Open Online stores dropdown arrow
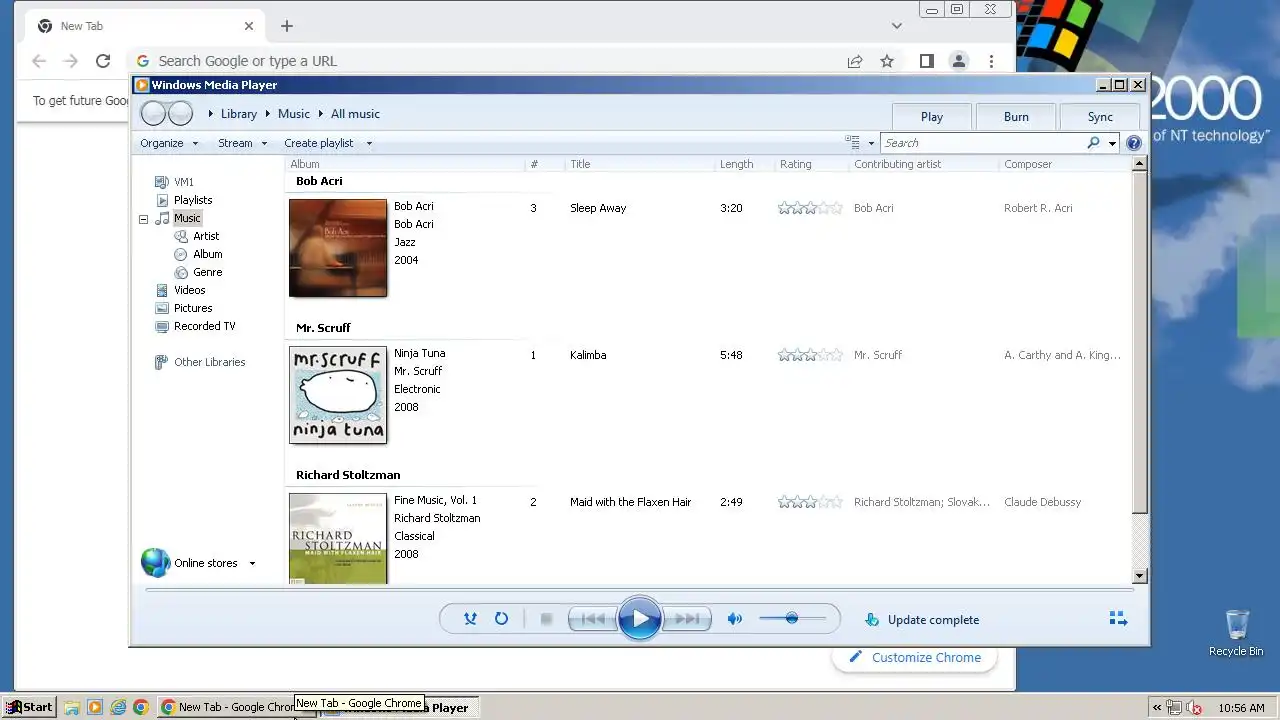 tap(252, 563)
